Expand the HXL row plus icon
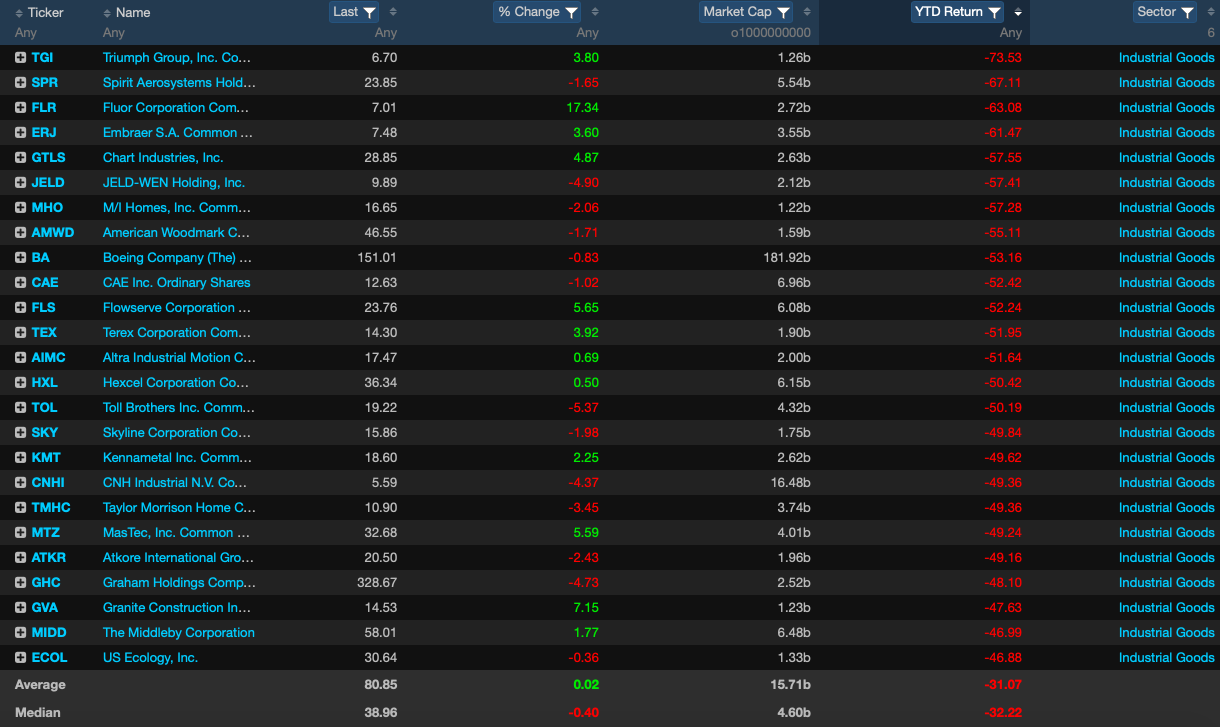The image size is (1220, 727). [20, 383]
